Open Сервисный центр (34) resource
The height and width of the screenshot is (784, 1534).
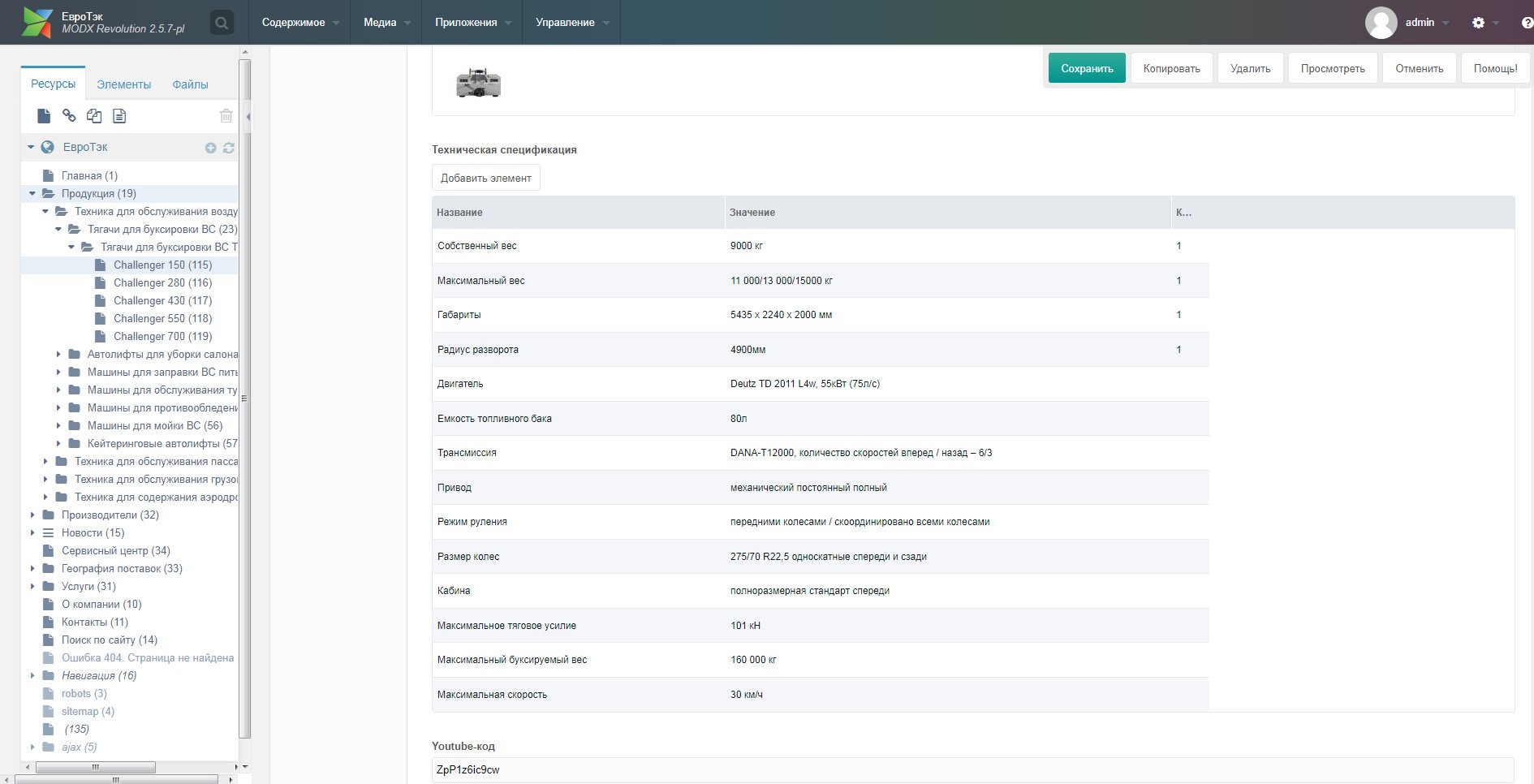pos(116,550)
